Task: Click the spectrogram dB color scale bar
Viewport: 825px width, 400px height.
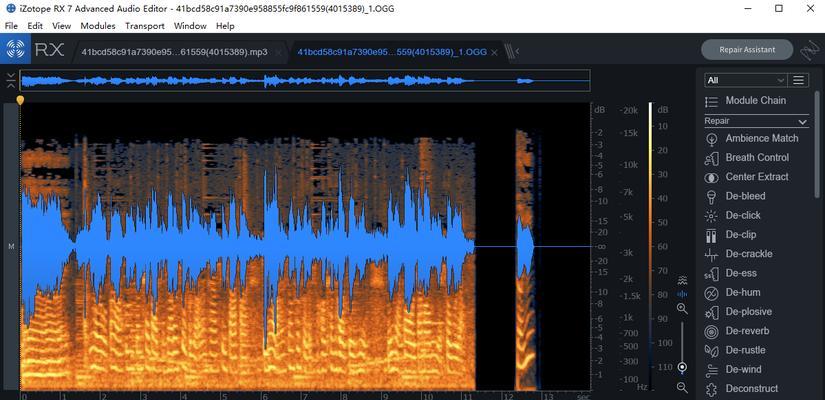Action: (x=650, y=244)
